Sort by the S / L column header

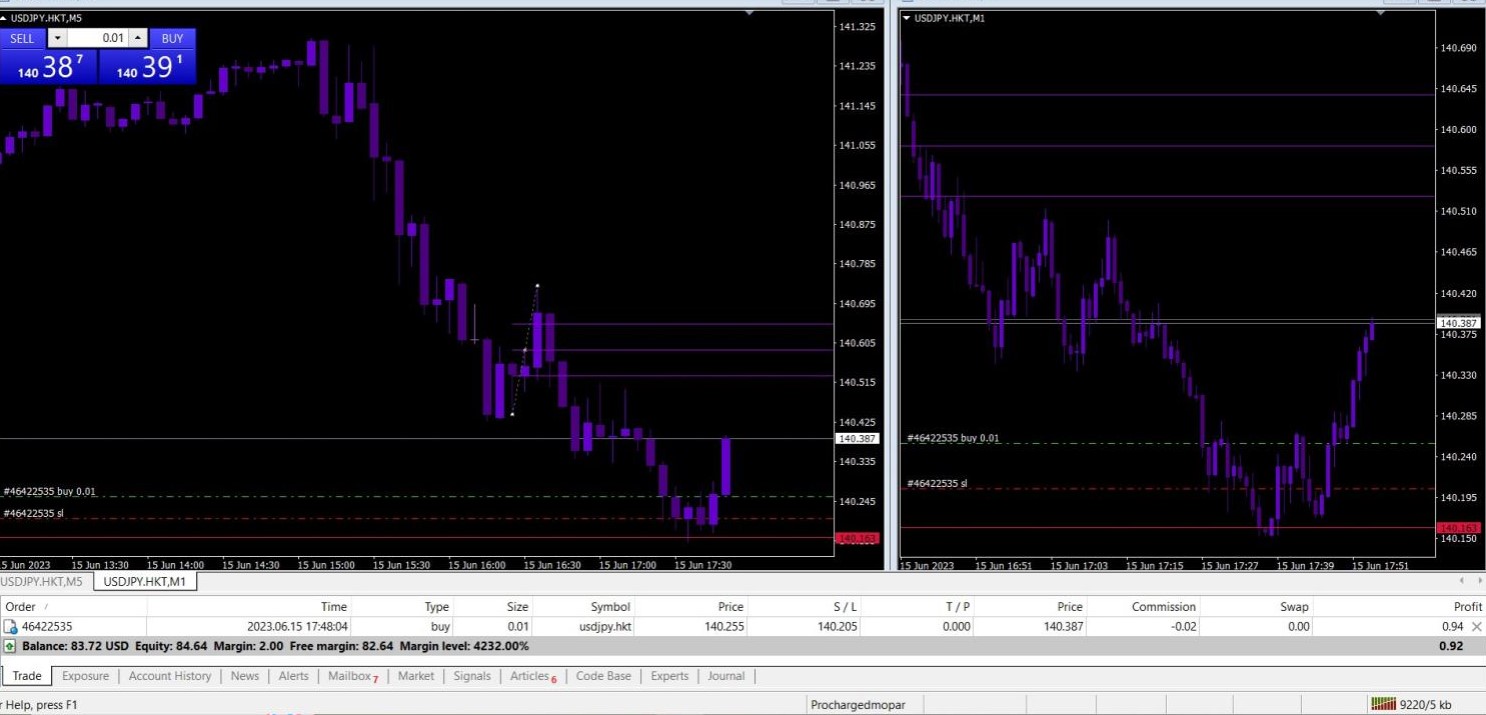click(845, 607)
